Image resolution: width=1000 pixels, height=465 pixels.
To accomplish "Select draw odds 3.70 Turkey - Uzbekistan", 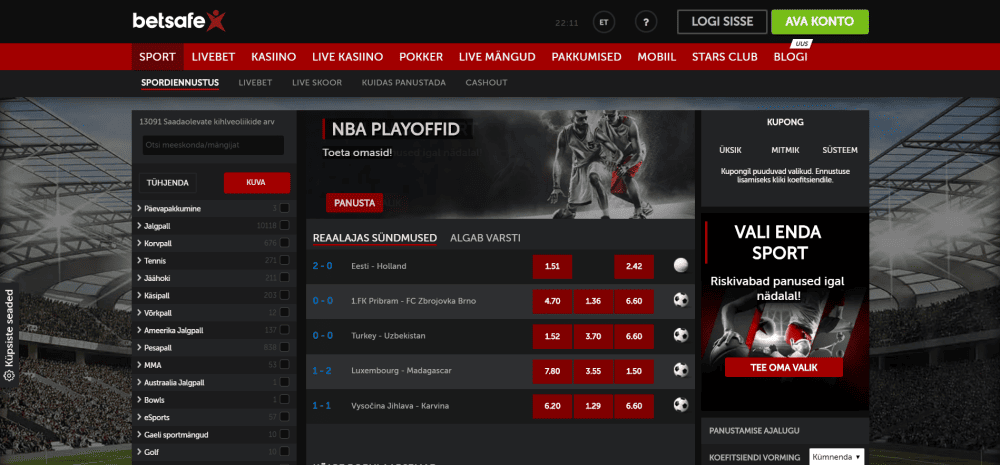I will [x=593, y=336].
